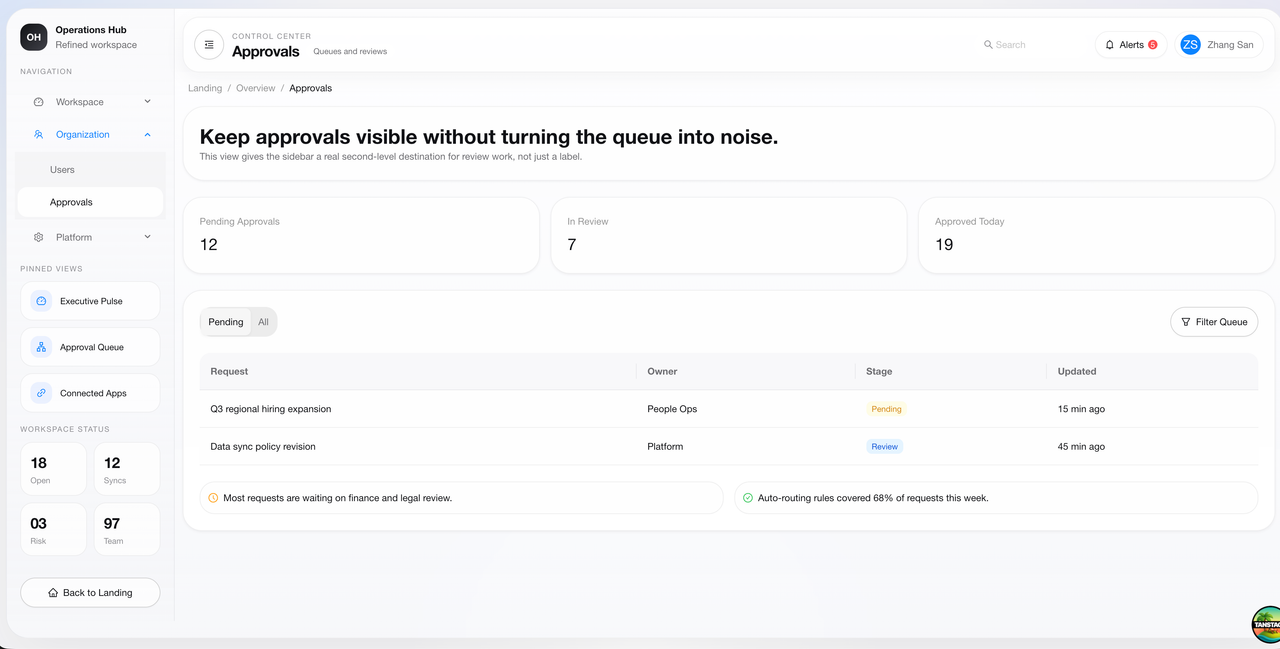Click the Approval Queue hierarchy icon
This screenshot has height=649, width=1280.
coord(41,347)
